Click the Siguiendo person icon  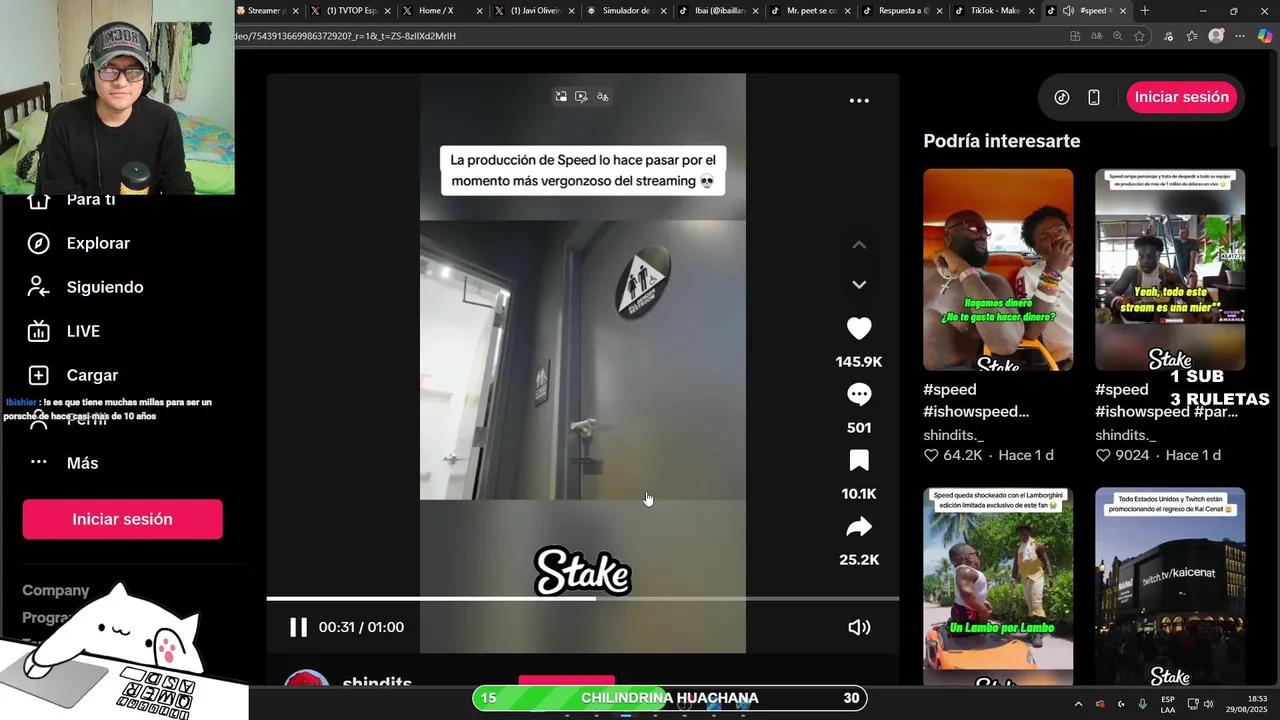coord(38,287)
